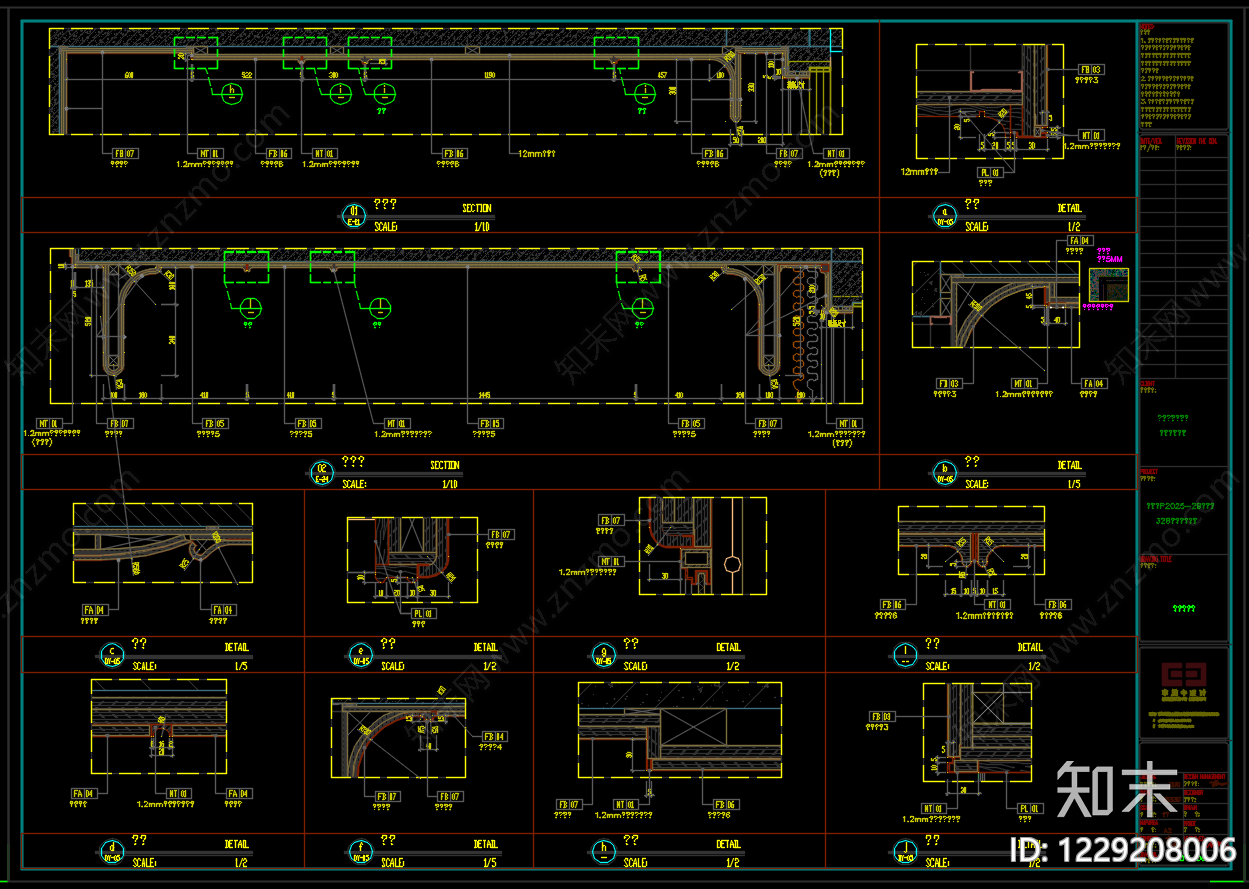Viewport: 1249px width, 889px height.
Task: Select the MT 01 tag in detail g
Action: (611, 561)
